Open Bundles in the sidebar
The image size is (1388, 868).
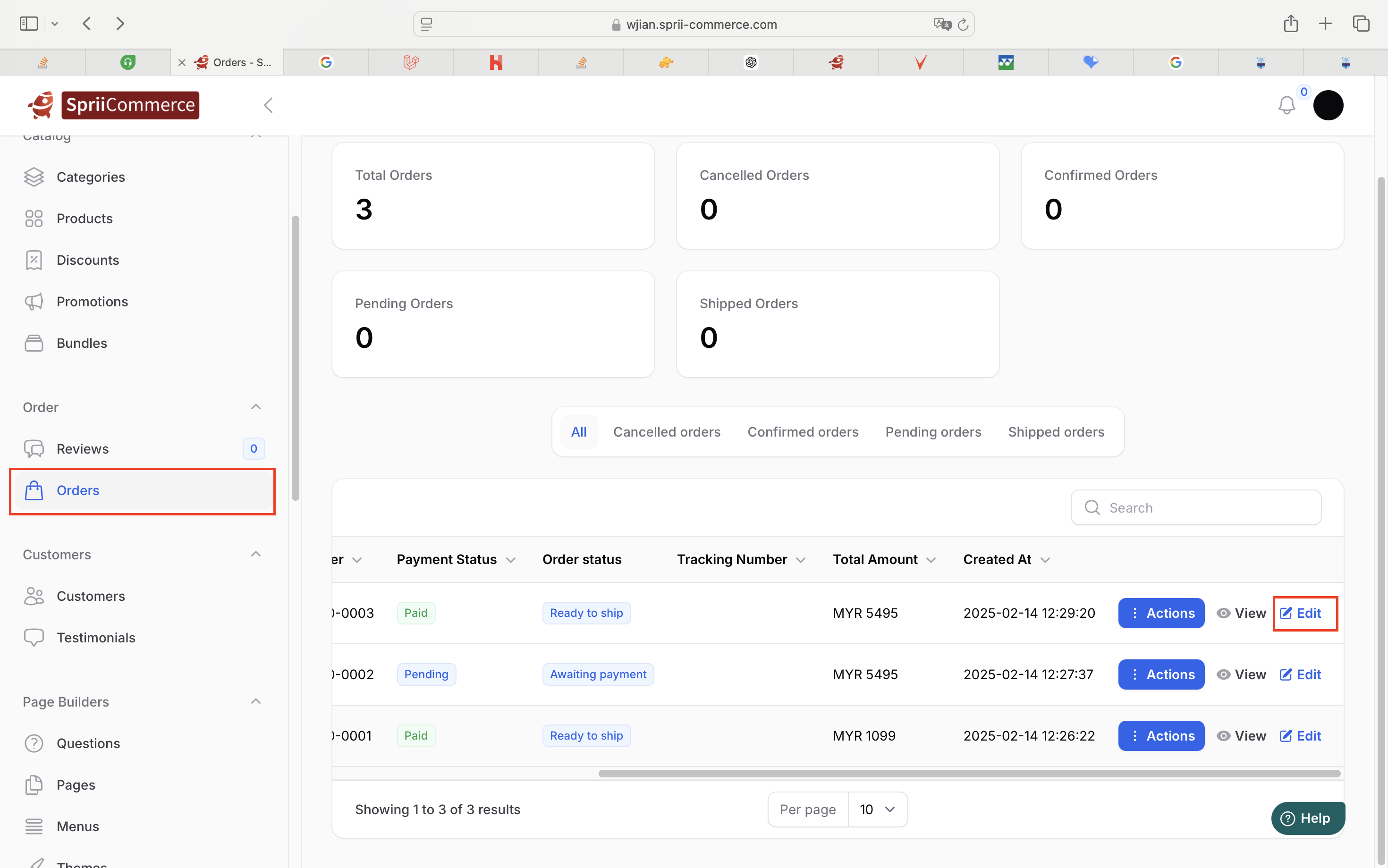tap(82, 343)
